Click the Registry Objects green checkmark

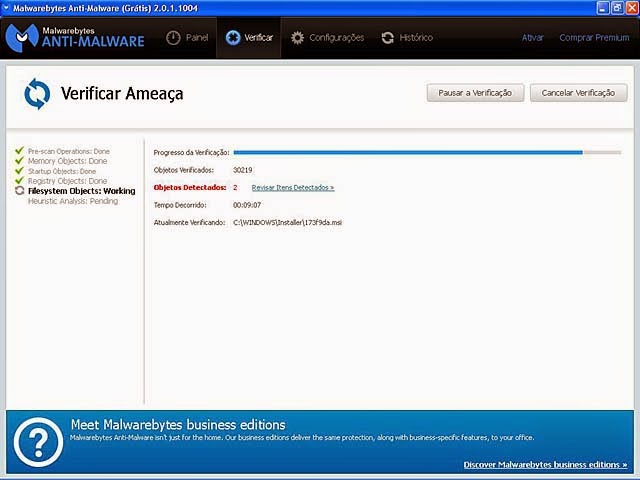(x=19, y=180)
